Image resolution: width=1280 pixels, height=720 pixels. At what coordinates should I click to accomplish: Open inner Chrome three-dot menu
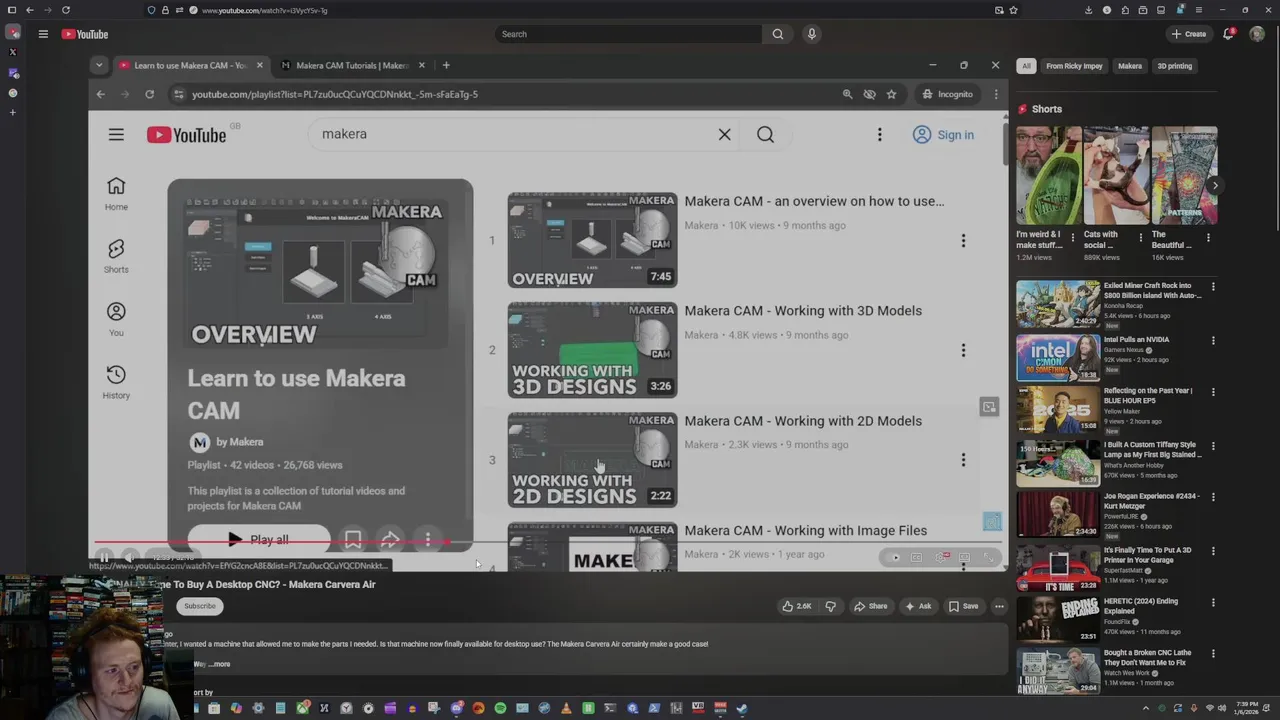pos(996,94)
